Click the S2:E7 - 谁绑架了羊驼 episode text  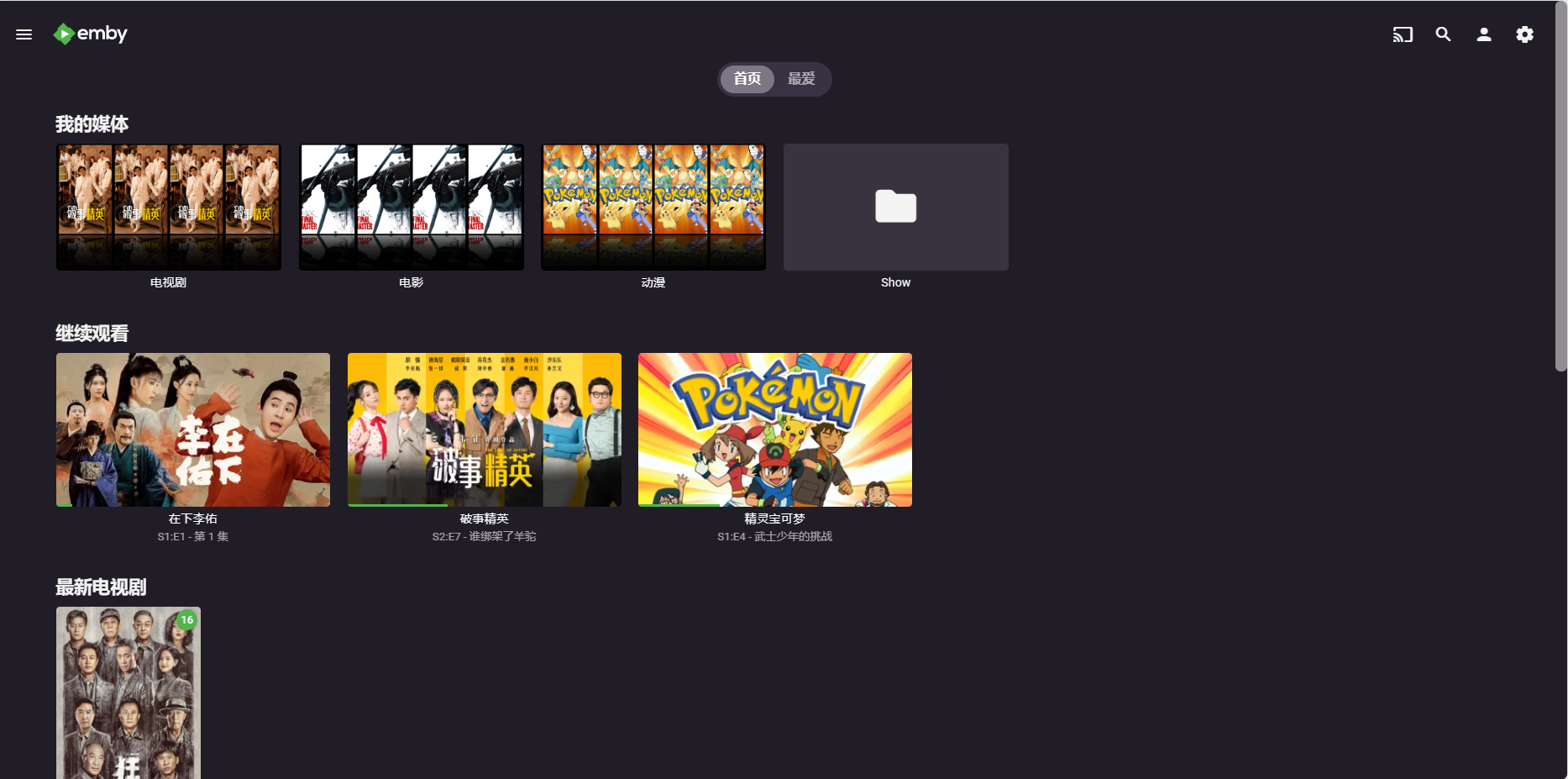coord(484,536)
